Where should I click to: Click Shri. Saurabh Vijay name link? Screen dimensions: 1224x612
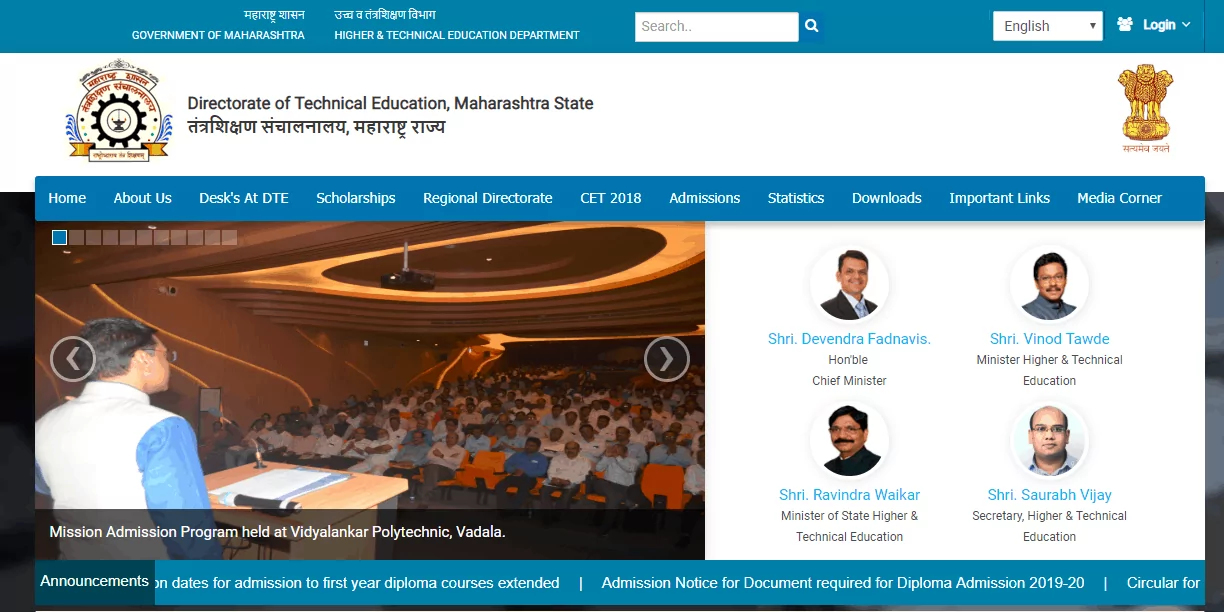click(1049, 495)
